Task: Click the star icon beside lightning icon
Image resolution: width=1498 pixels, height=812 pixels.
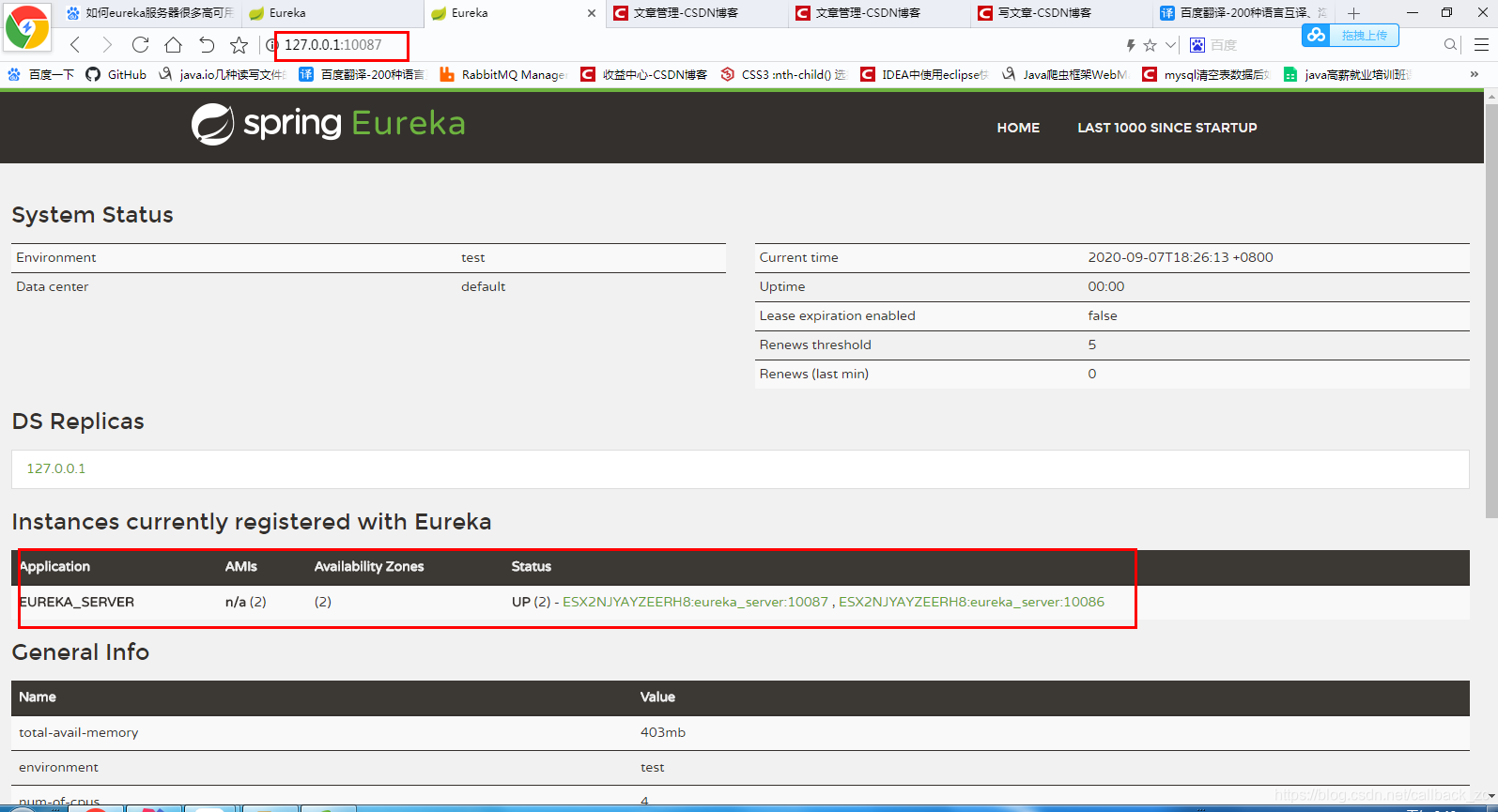Action: click(x=1150, y=45)
